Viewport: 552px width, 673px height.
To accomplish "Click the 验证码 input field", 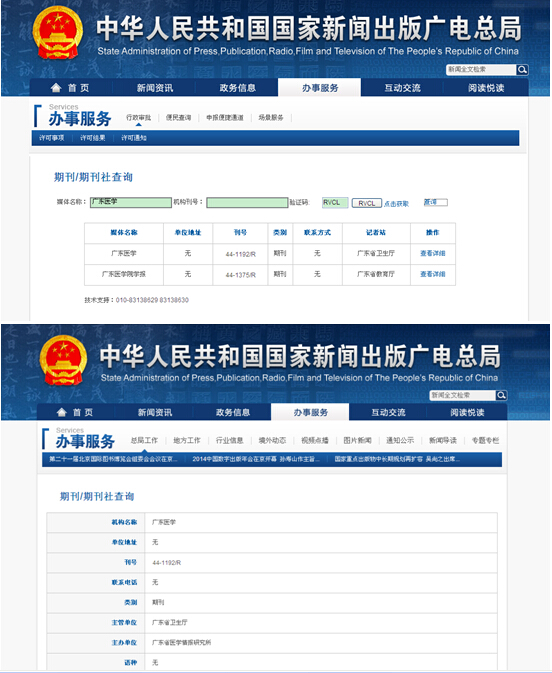I will (x=335, y=203).
